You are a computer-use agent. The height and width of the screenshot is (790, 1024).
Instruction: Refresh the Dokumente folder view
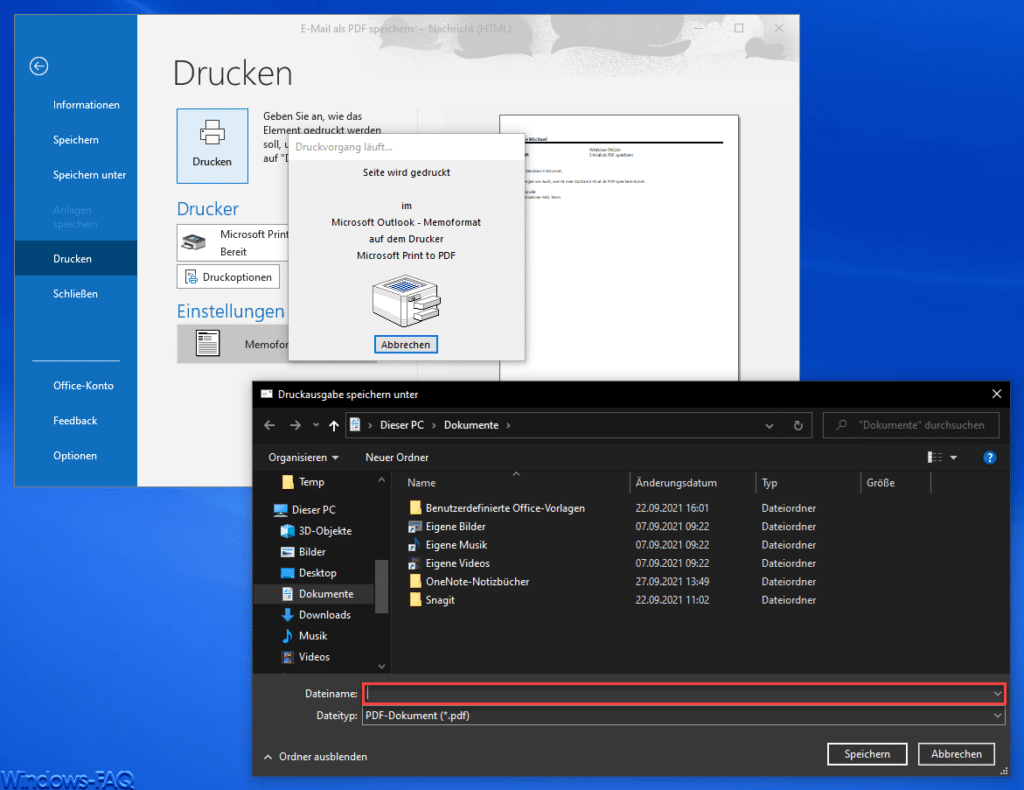click(x=798, y=426)
